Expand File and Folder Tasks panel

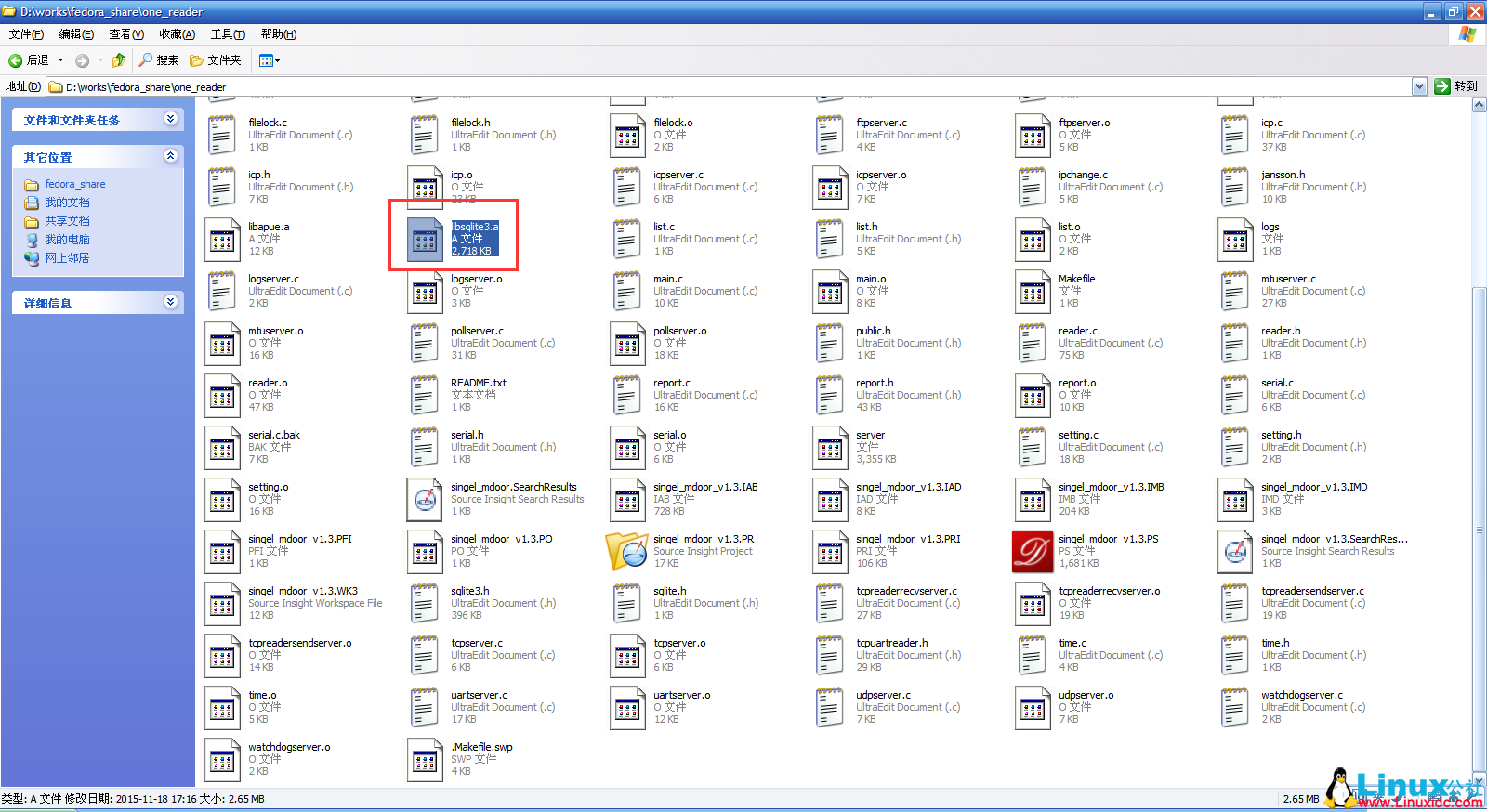pyautogui.click(x=170, y=119)
